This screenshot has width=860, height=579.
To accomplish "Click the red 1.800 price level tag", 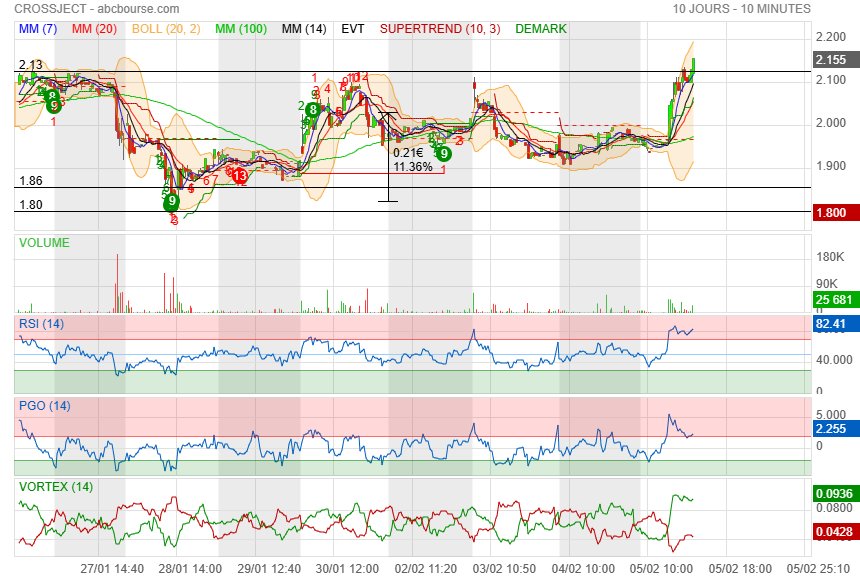I will [x=832, y=212].
